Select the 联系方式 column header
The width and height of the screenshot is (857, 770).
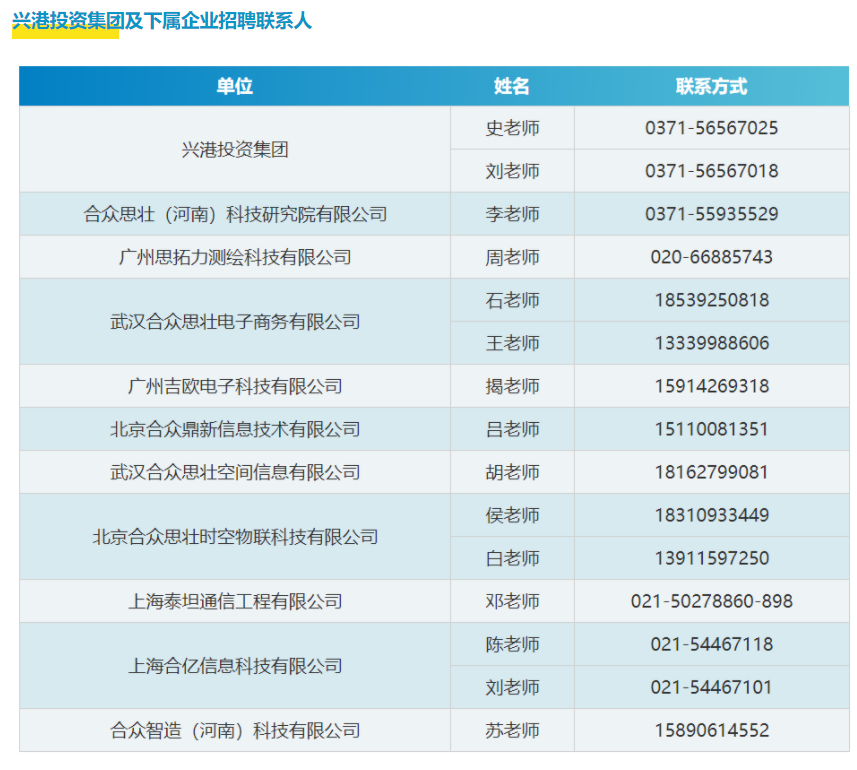tap(712, 86)
